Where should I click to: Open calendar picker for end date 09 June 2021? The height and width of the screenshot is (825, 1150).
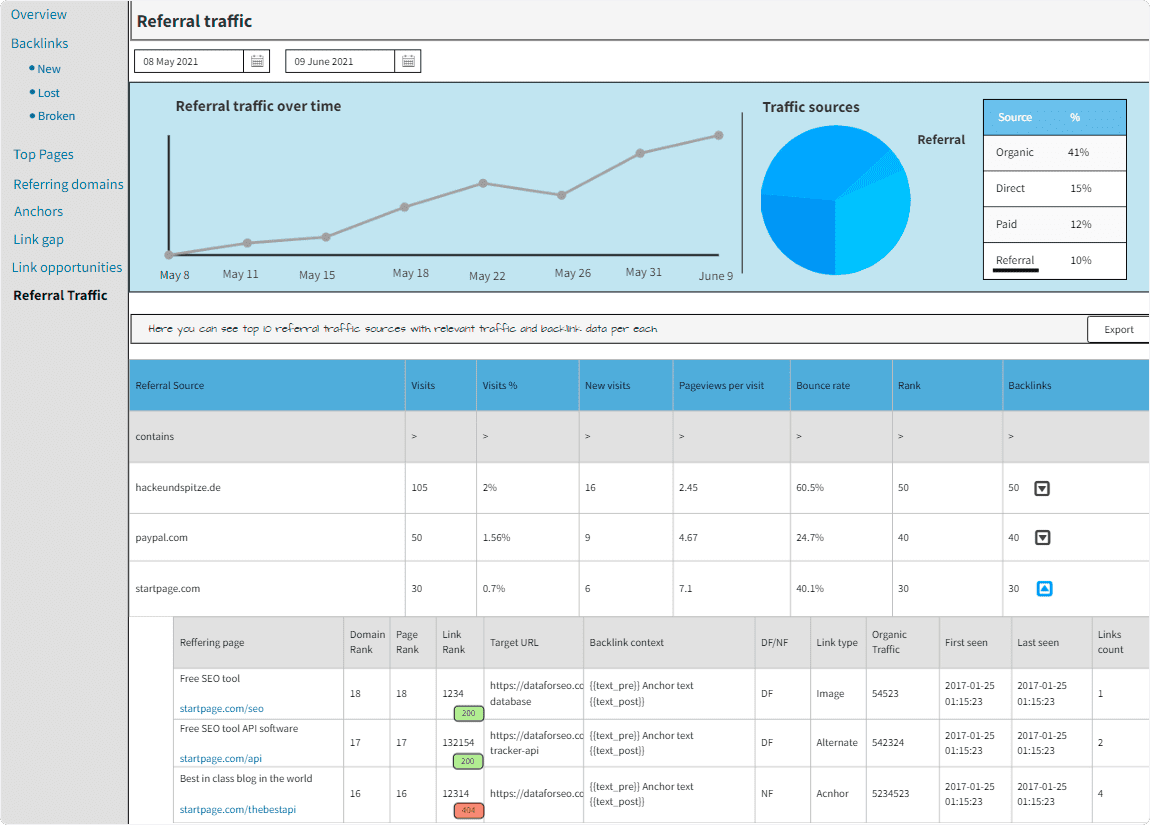408,60
